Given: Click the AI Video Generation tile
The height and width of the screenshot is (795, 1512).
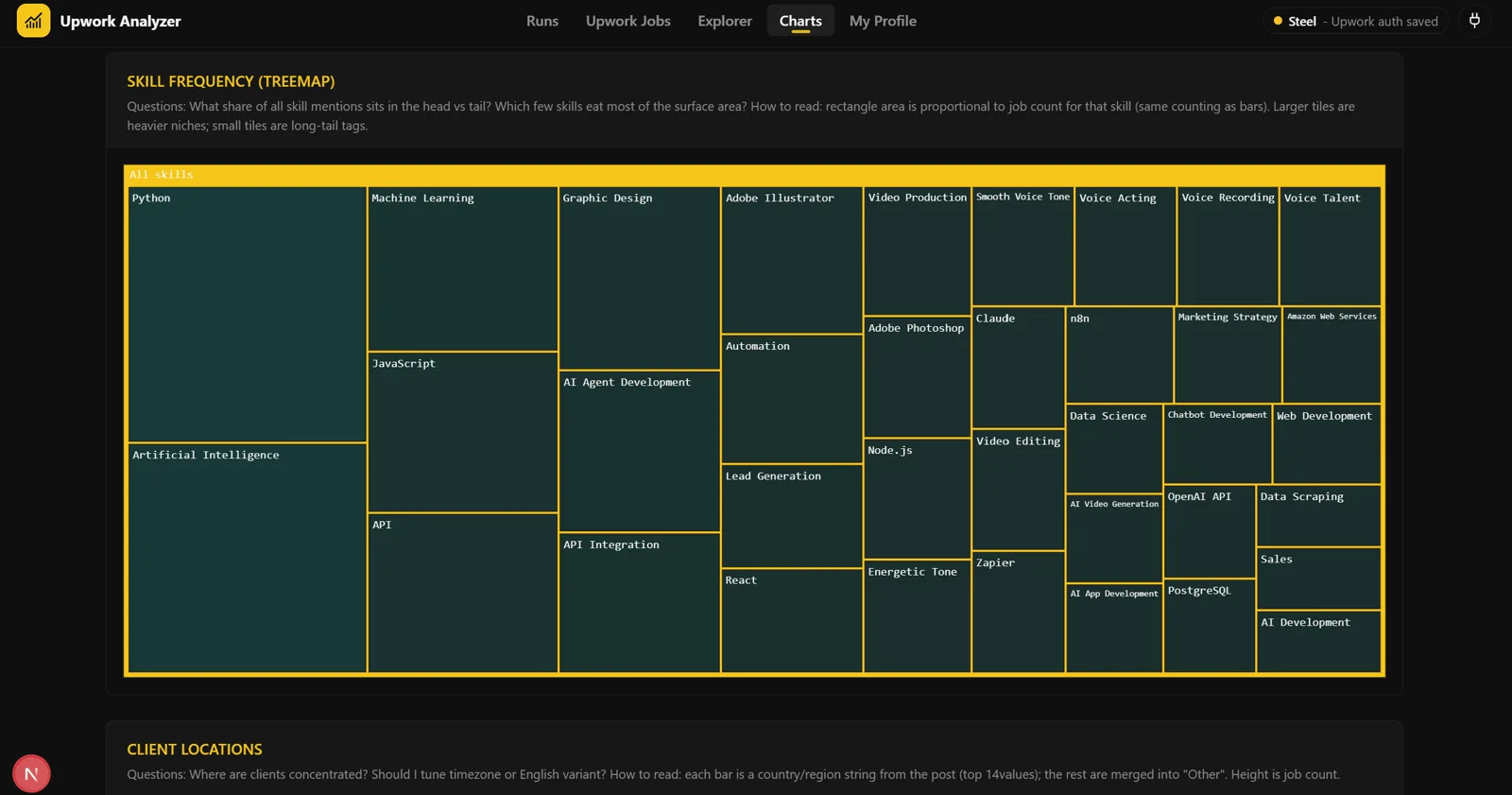Looking at the screenshot, I should point(1114,539).
